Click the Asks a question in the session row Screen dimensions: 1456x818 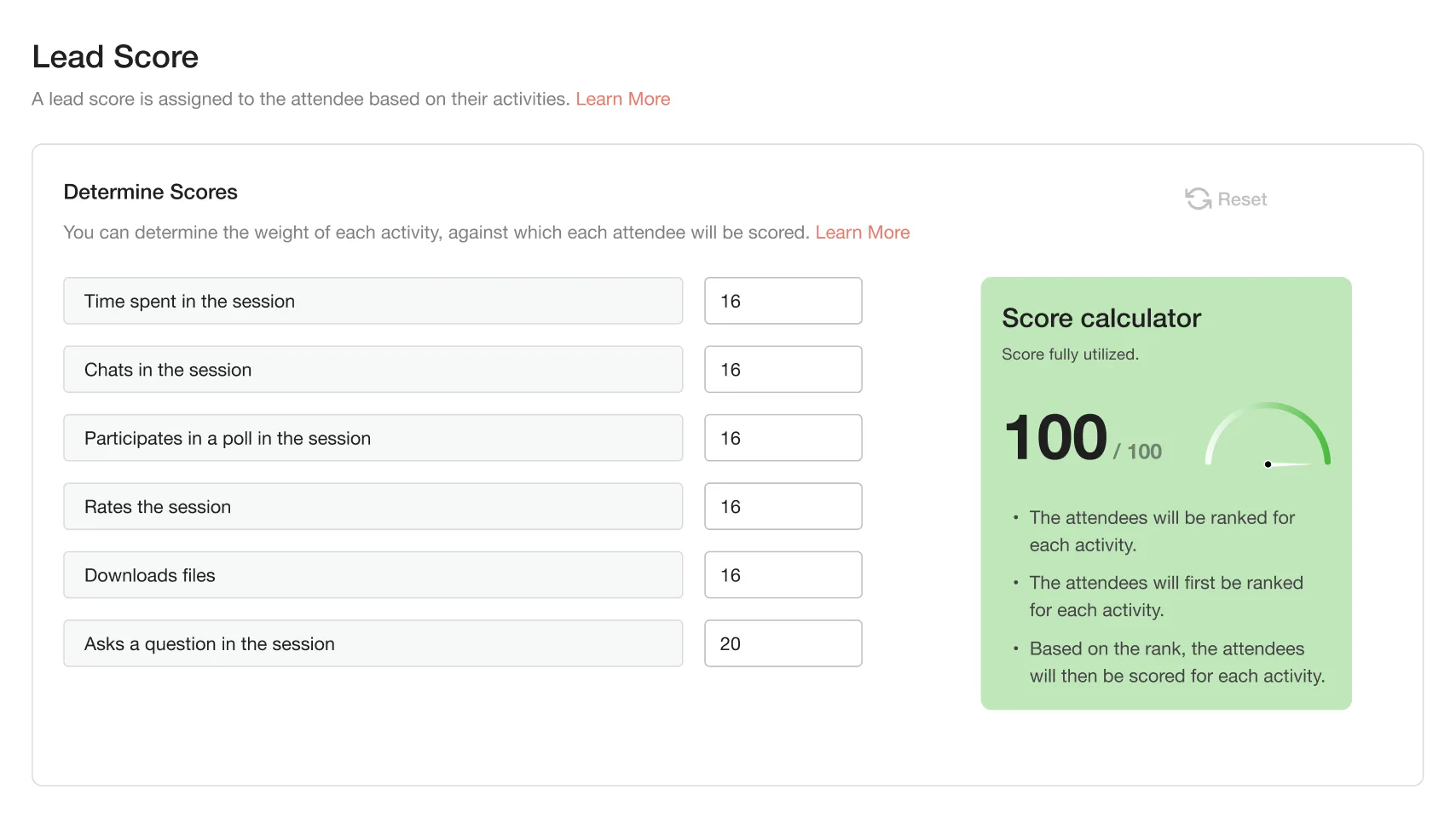point(373,643)
